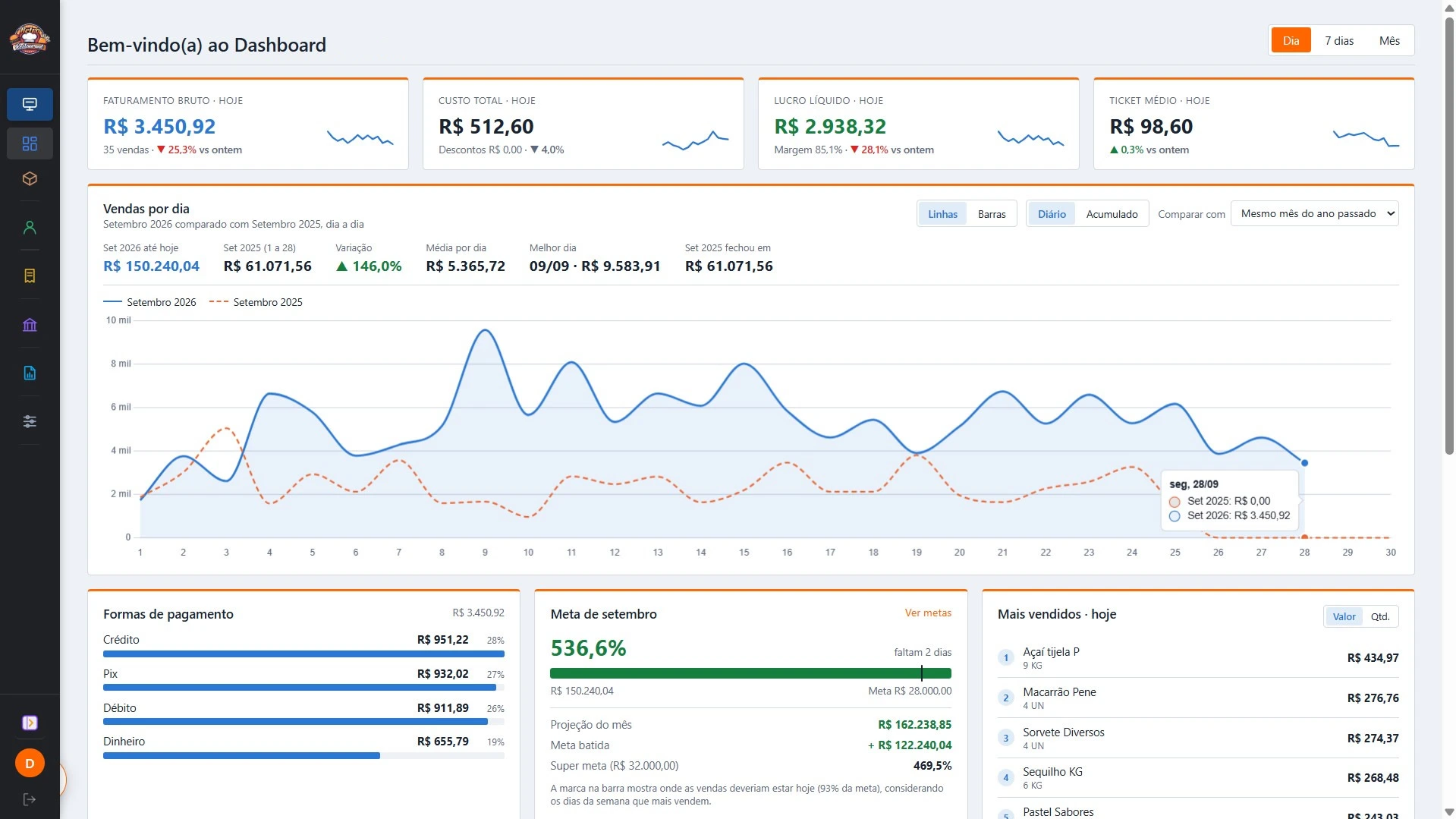Select the Dia period tab
Image resolution: width=1456 pixels, height=819 pixels.
coord(1291,41)
